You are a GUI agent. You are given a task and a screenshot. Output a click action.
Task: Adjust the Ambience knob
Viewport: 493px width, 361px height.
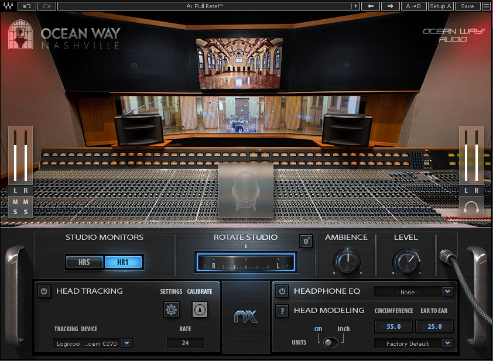[x=347, y=262]
